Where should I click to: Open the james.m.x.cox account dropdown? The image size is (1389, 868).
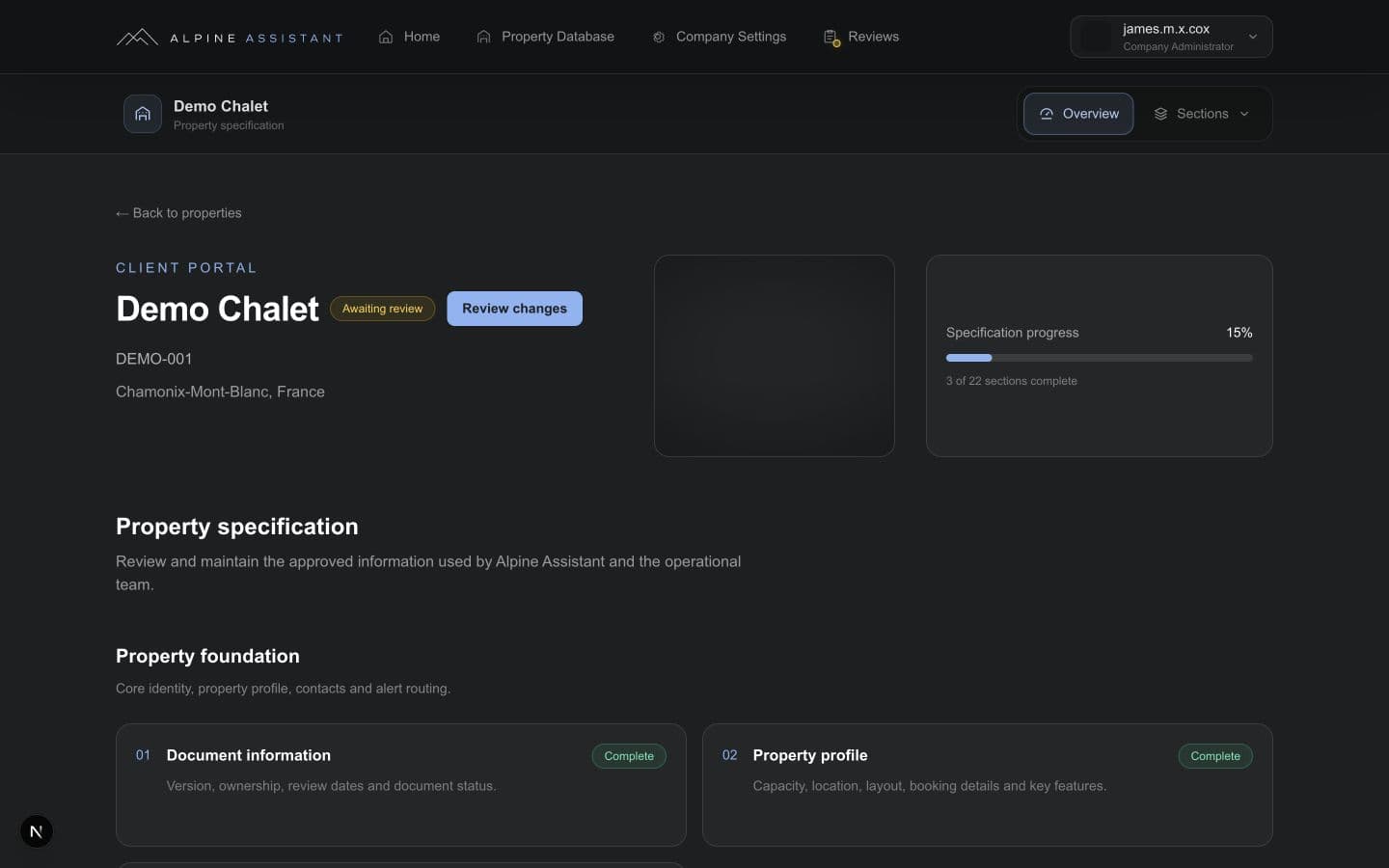tap(1171, 37)
